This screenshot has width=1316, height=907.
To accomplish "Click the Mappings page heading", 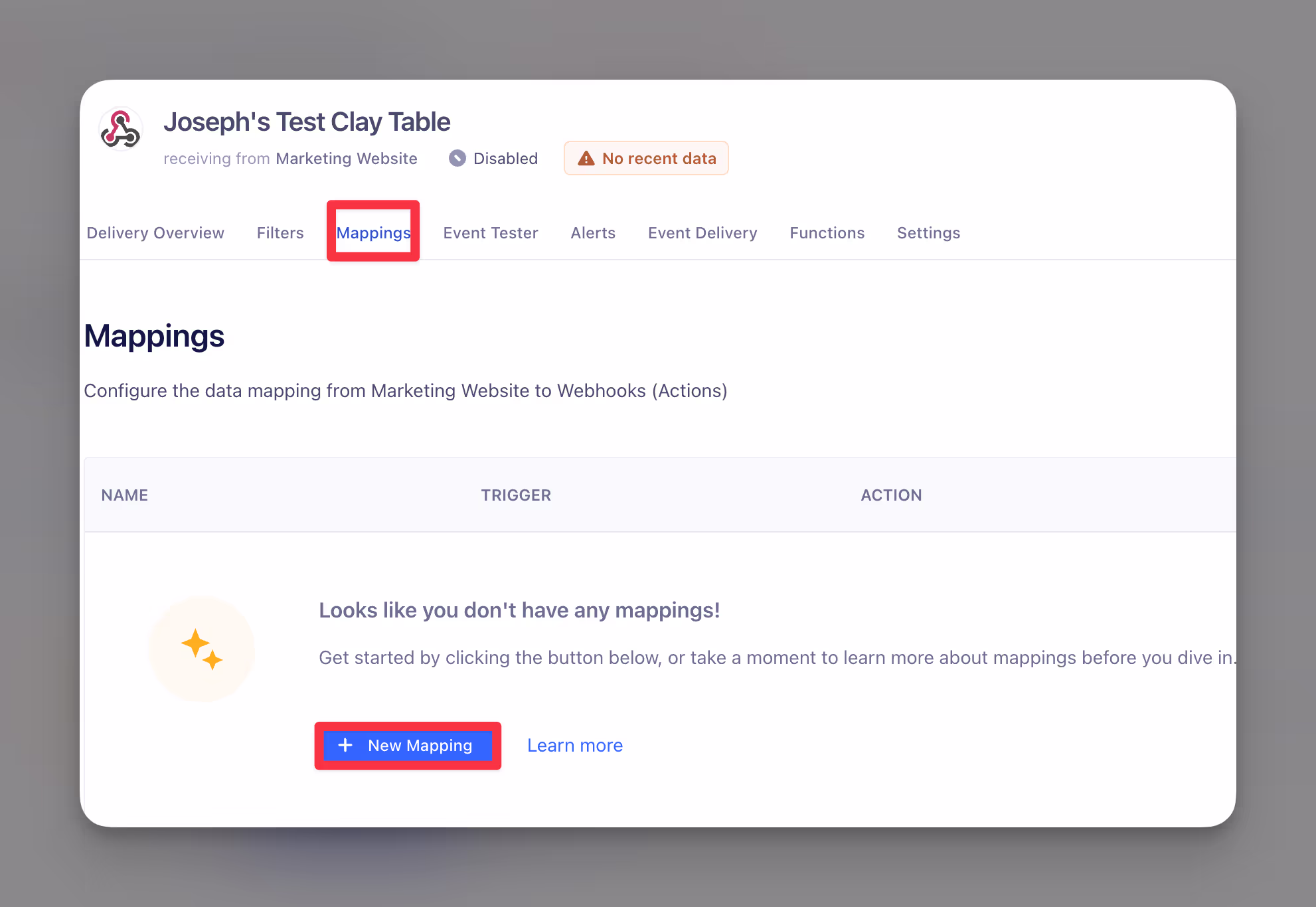I will pyautogui.click(x=154, y=336).
